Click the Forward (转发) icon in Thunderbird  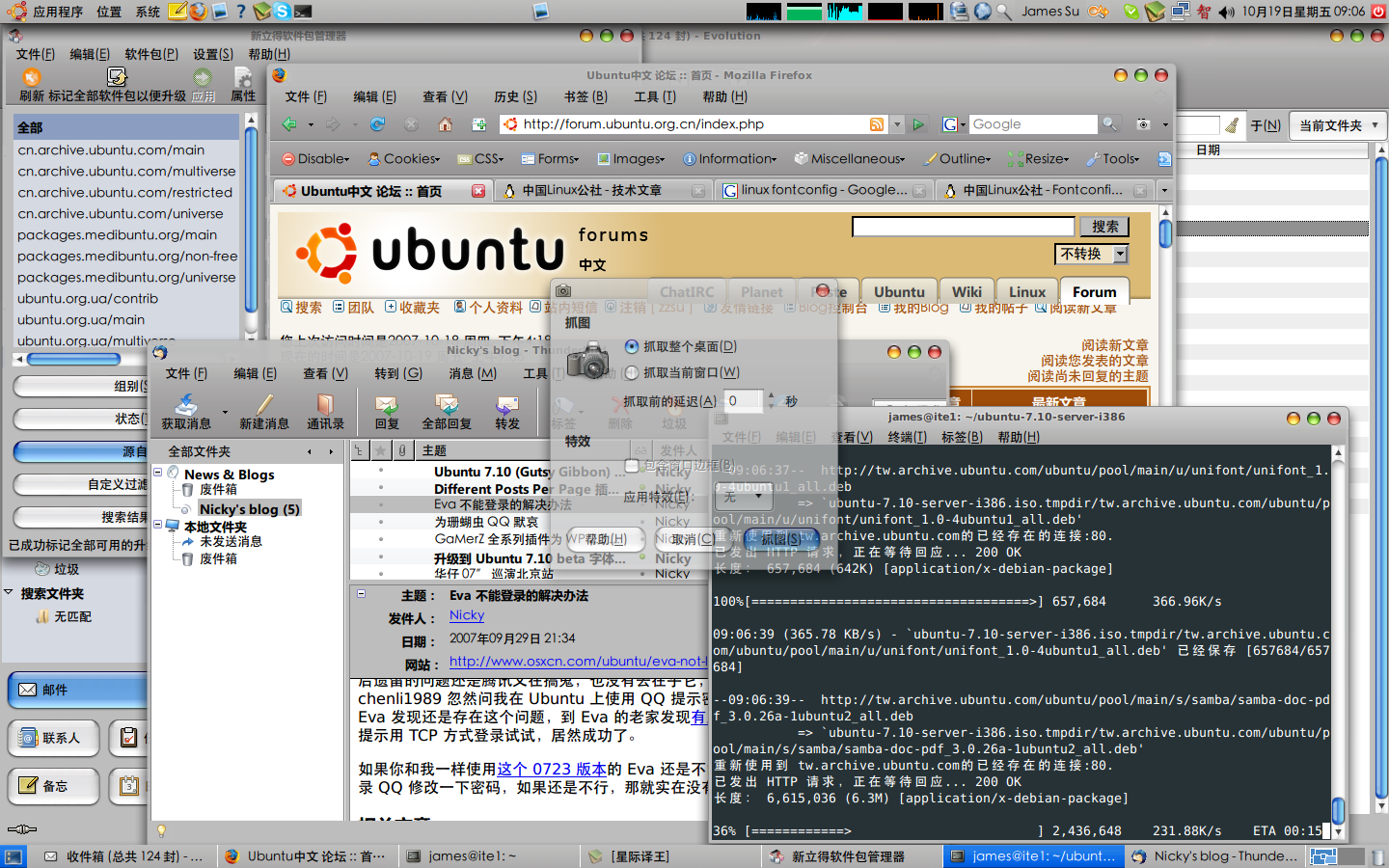click(x=507, y=404)
